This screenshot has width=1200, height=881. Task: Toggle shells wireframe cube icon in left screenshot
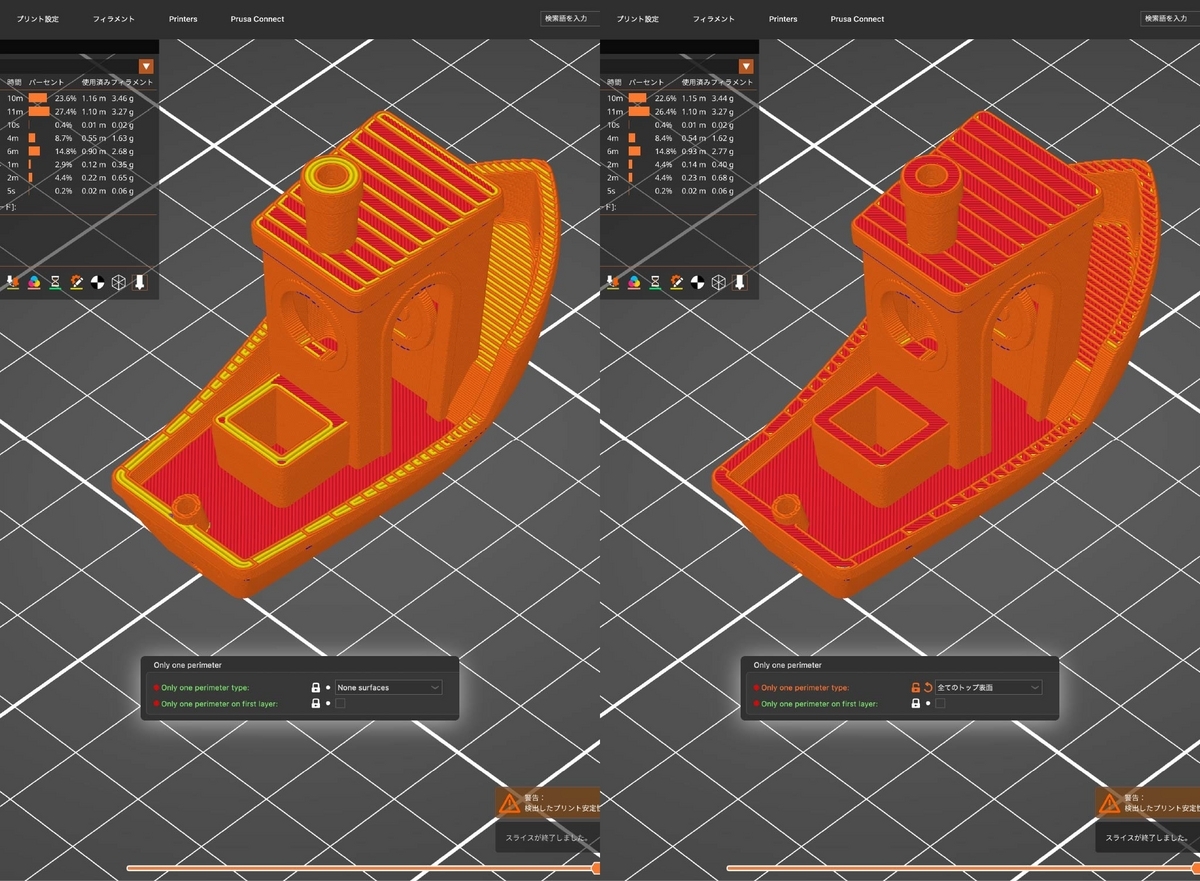coord(118,282)
